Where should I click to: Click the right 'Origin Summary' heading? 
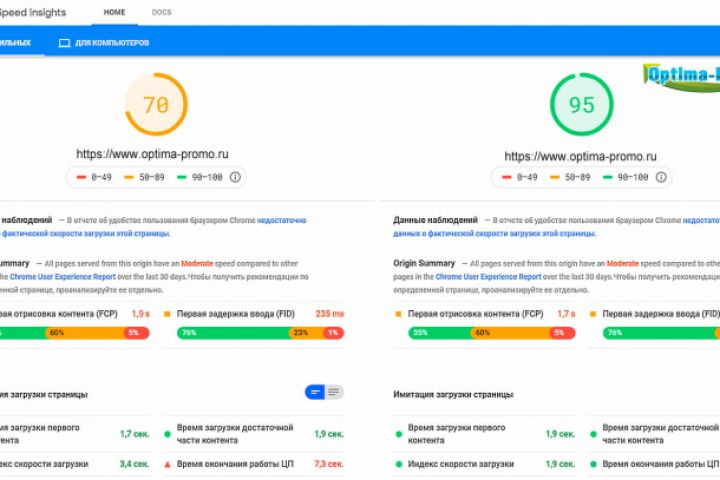pyautogui.click(x=424, y=264)
